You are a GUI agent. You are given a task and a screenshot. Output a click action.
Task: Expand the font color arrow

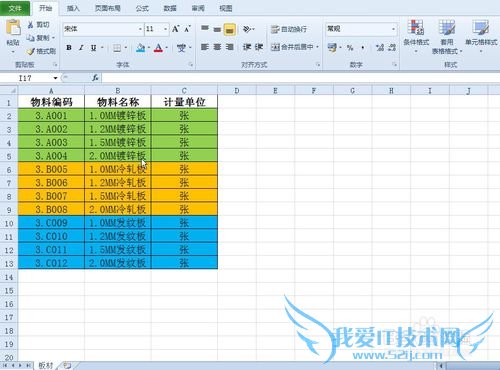pyautogui.click(x=166, y=48)
